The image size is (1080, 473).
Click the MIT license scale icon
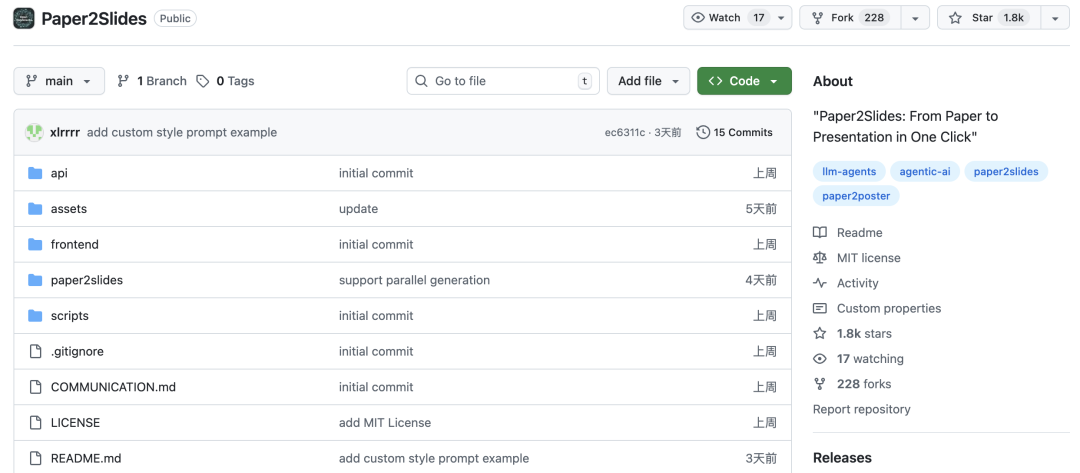pyautogui.click(x=820, y=258)
